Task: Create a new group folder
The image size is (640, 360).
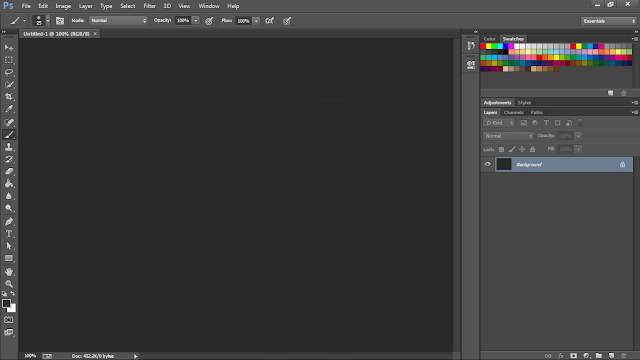Action: (x=599, y=356)
